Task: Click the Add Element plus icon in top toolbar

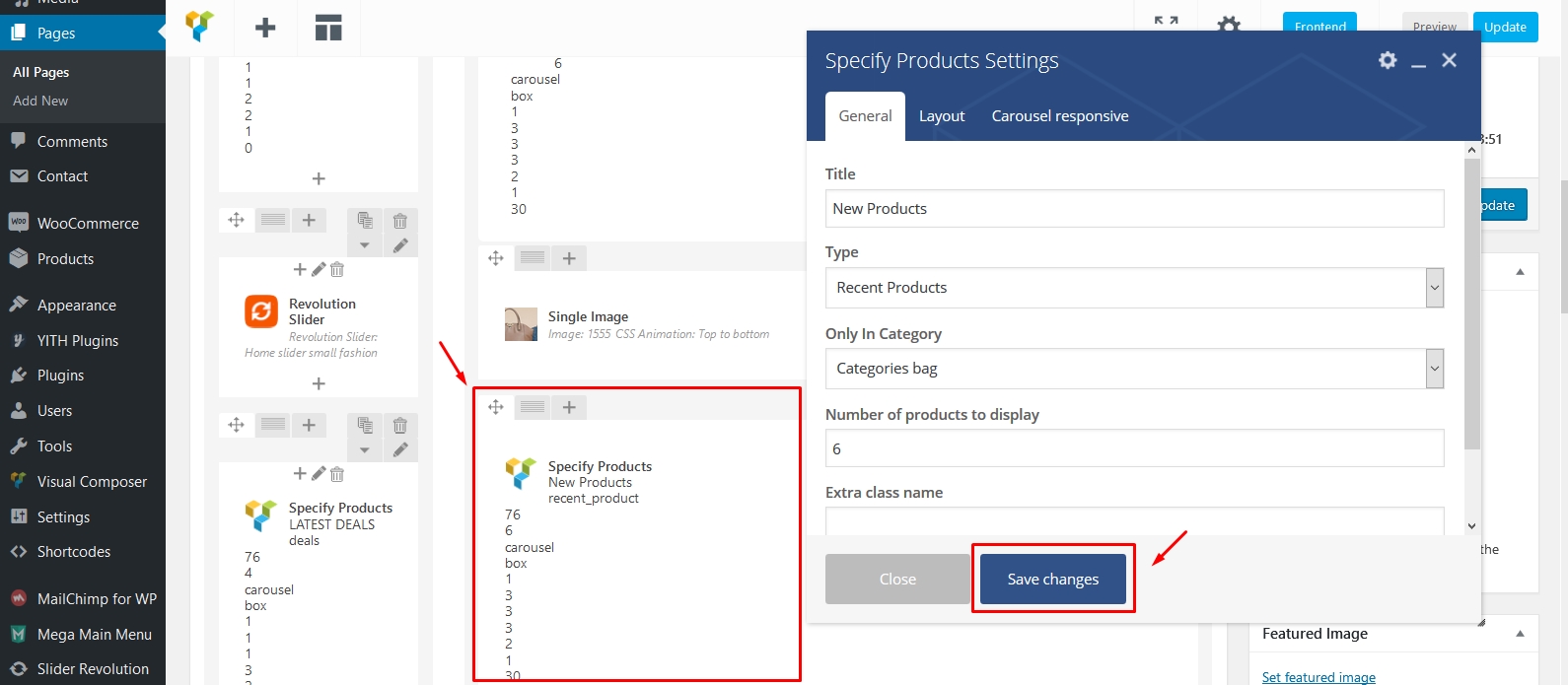Action: (265, 28)
